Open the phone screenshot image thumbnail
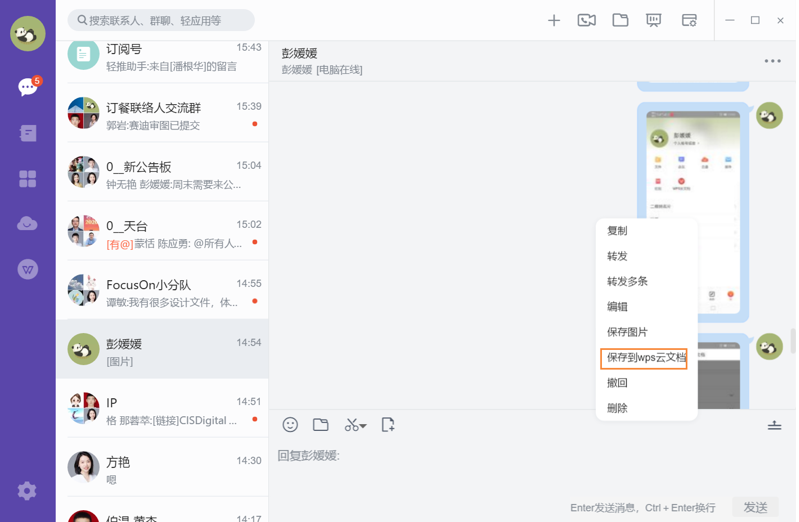 coord(693,200)
